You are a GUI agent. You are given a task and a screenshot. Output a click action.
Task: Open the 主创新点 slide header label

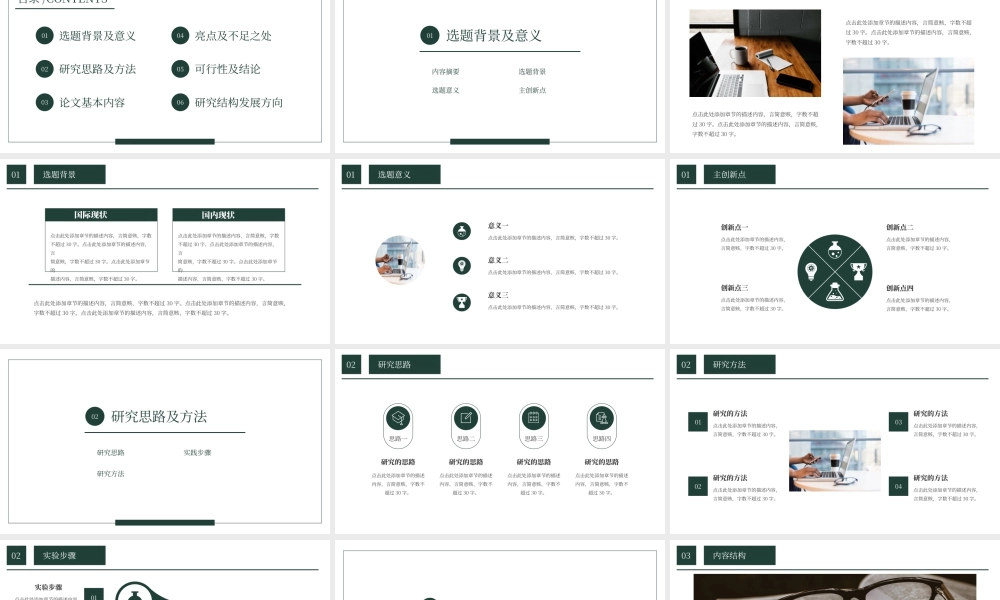point(740,175)
